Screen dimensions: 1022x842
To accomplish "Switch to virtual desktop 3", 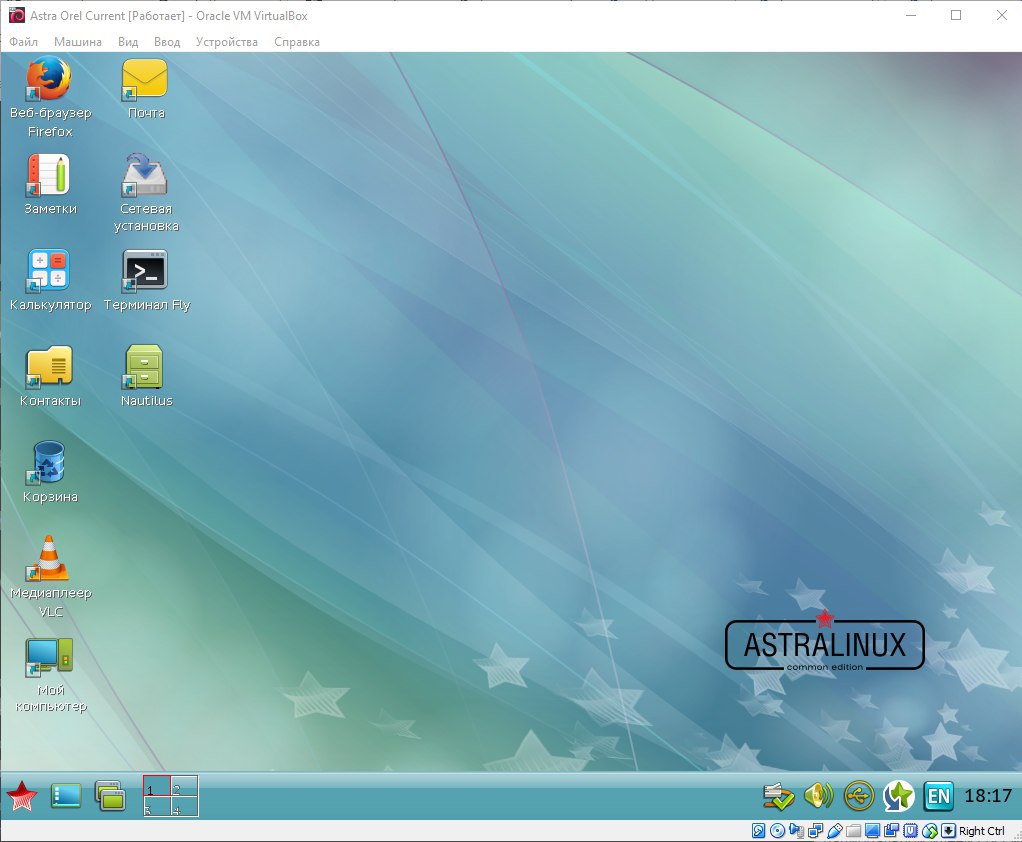I will [x=156, y=806].
